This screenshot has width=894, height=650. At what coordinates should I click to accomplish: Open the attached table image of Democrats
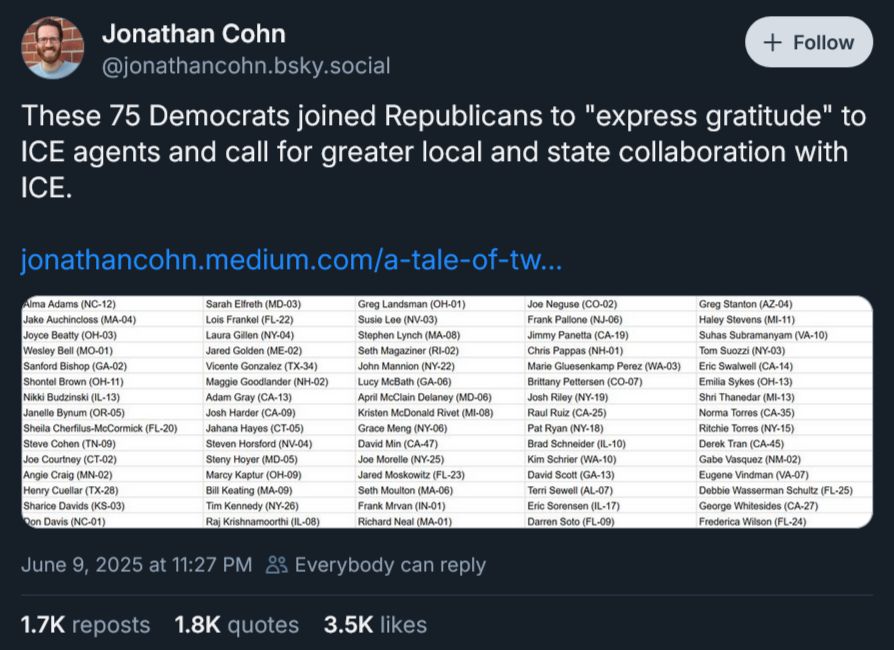coord(447,410)
